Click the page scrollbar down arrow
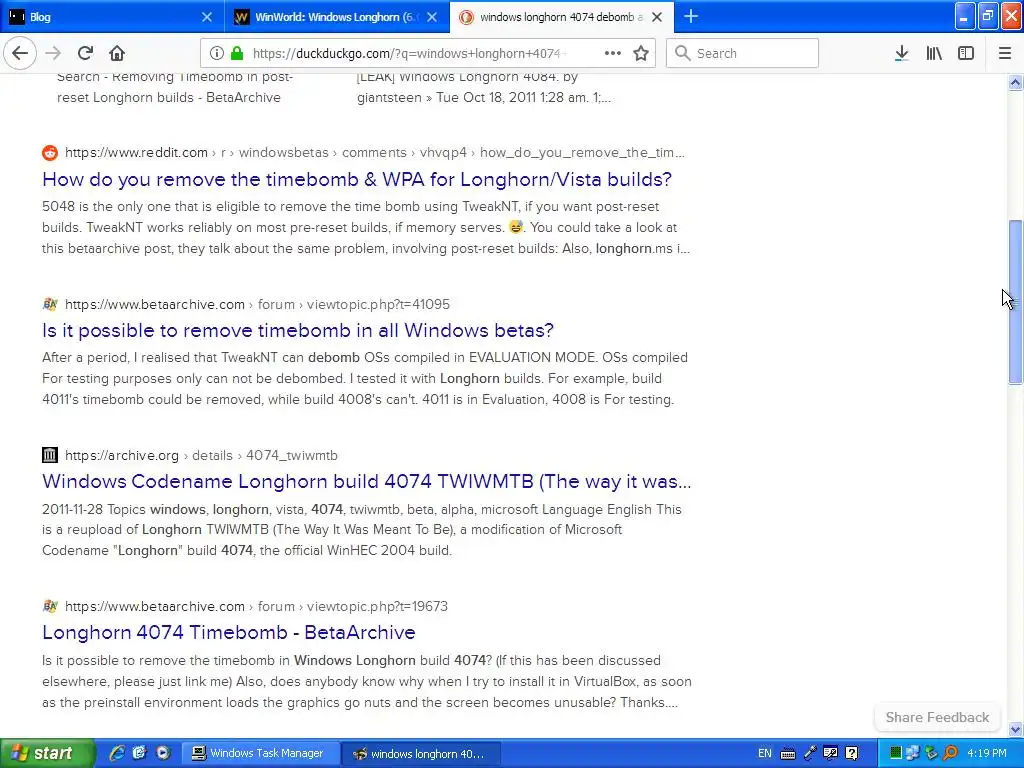The image size is (1024, 768). (1015, 729)
